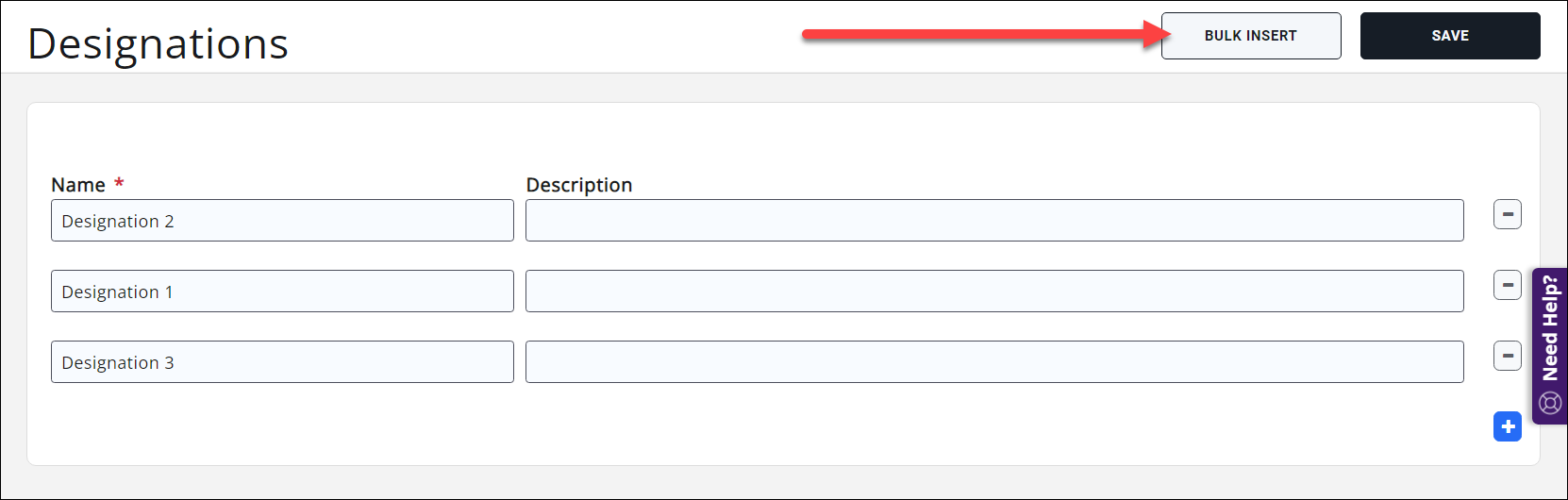The height and width of the screenshot is (500, 1568).
Task: Click the minus icon beside Designation 1
Action: 1507,285
